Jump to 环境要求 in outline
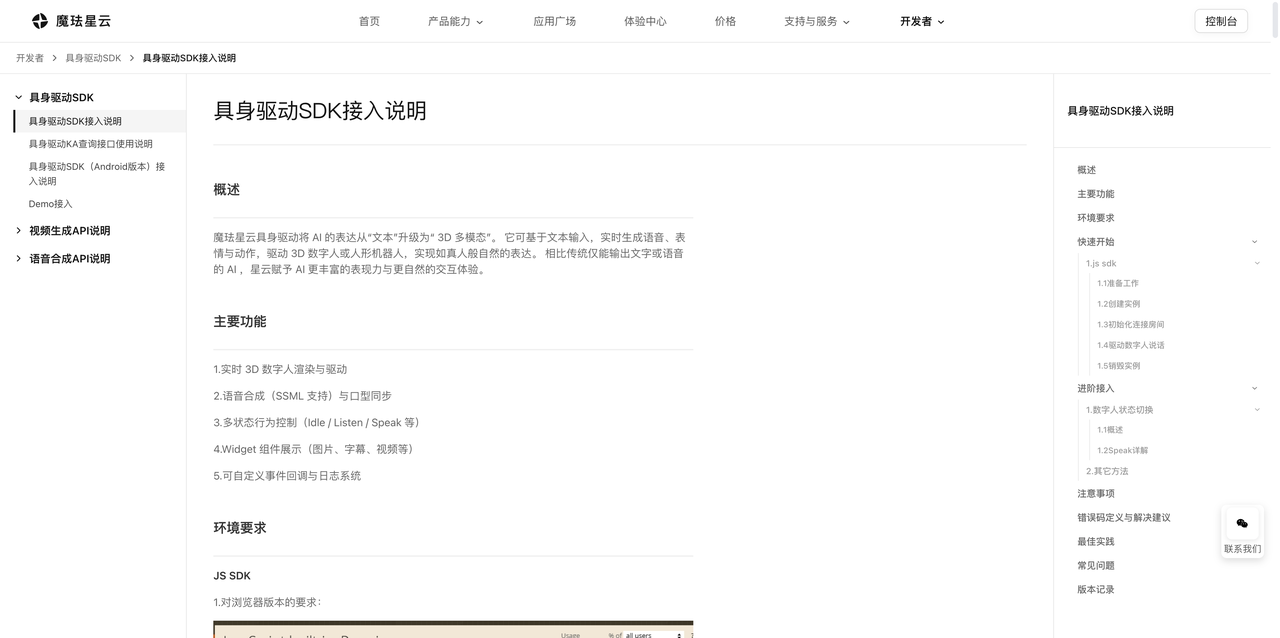The width and height of the screenshot is (1280, 638). pyautogui.click(x=1095, y=218)
